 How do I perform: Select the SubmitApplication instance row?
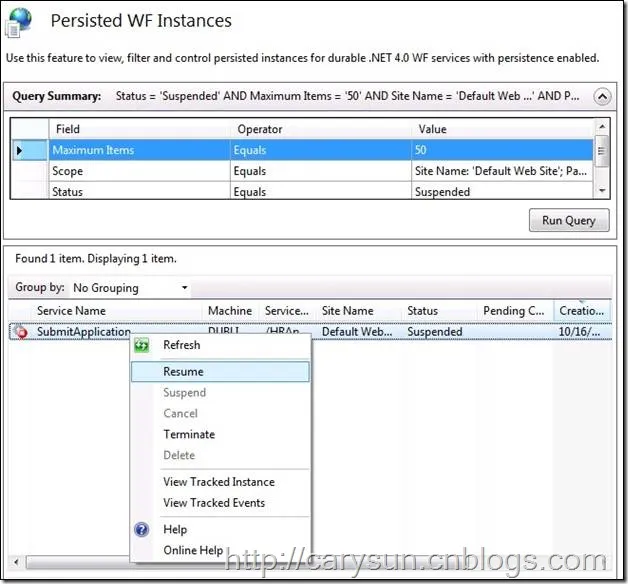(x=310, y=332)
